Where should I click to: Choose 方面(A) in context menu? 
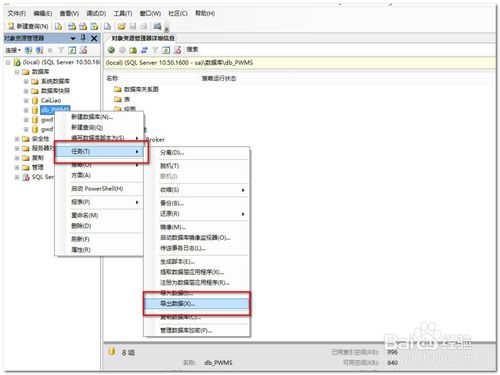click(x=99, y=175)
